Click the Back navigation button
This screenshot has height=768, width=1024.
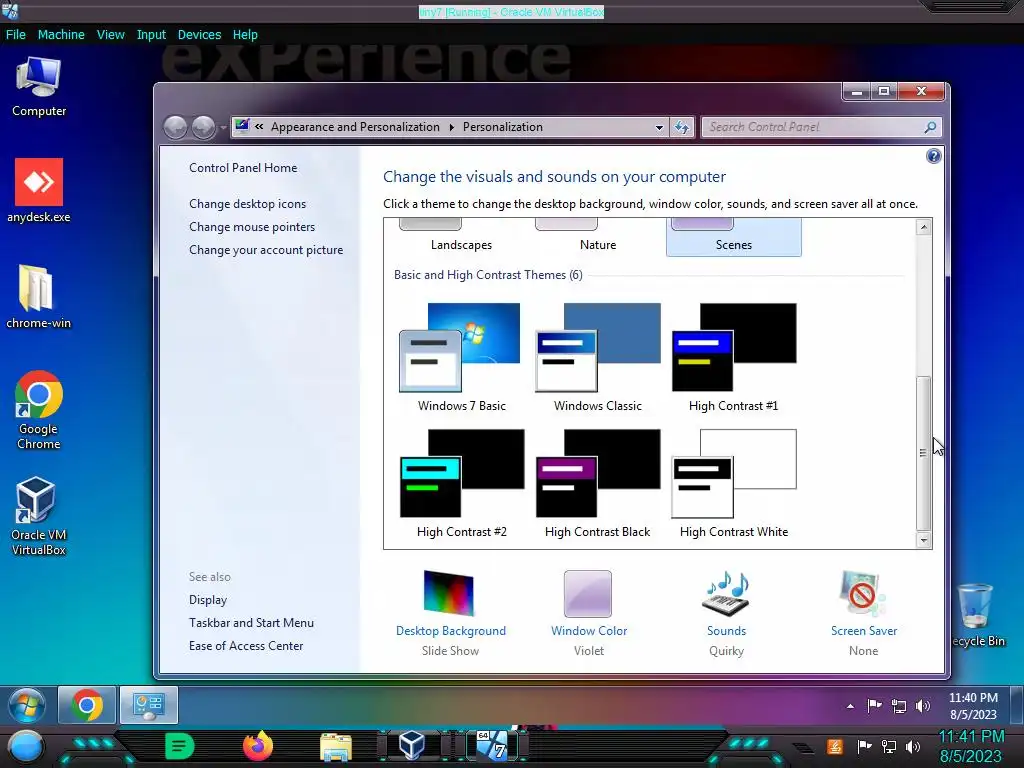coord(176,127)
